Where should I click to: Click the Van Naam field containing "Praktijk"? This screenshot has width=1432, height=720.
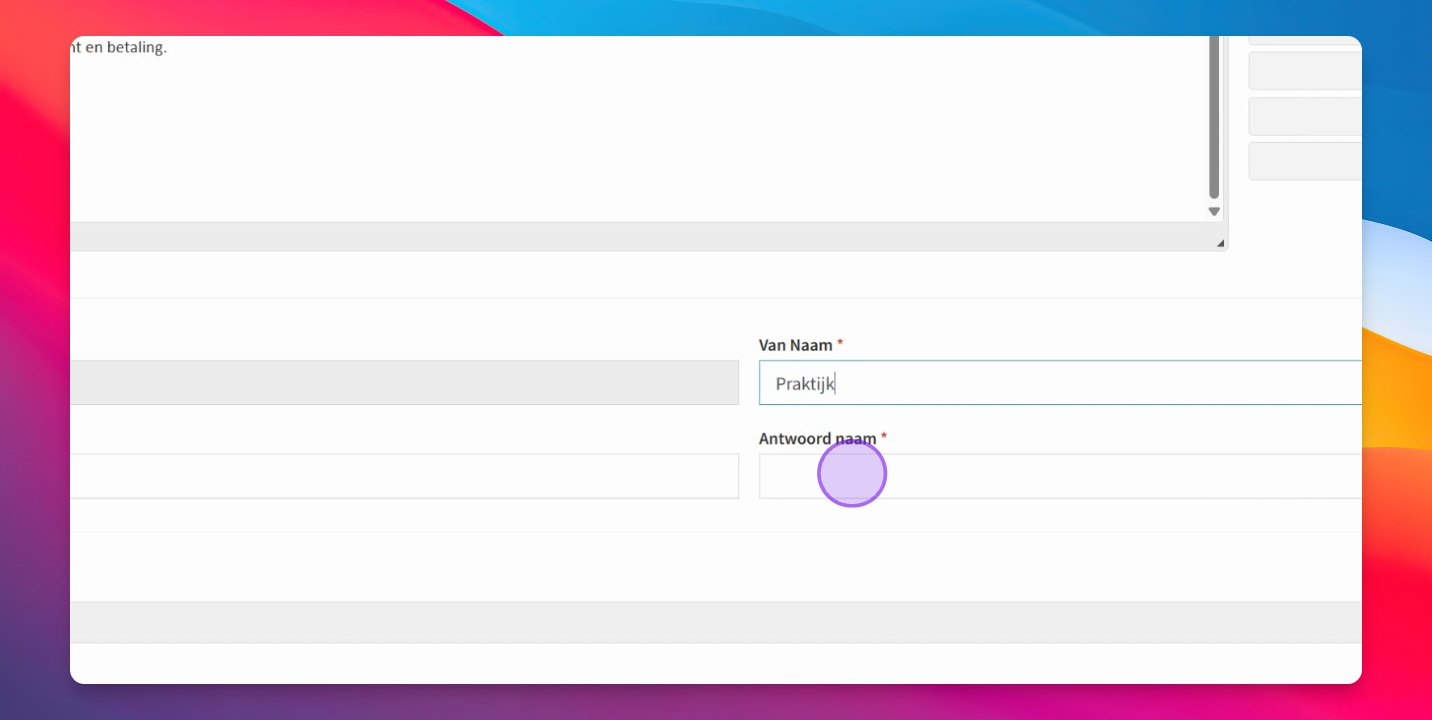[1060, 383]
